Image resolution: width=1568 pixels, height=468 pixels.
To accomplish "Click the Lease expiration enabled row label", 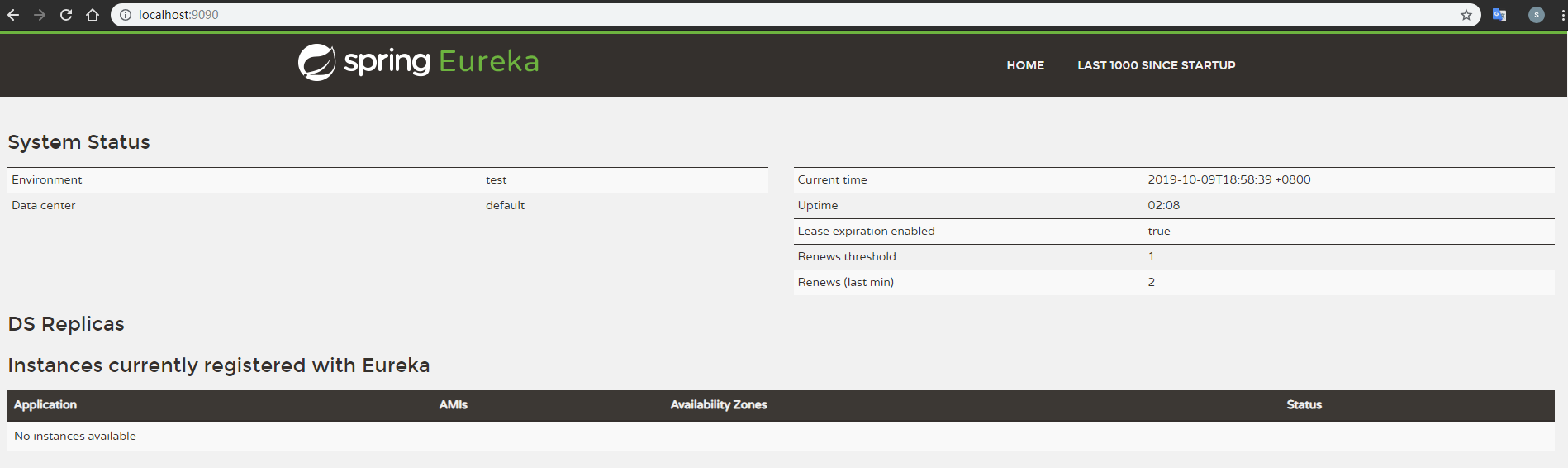I will point(866,231).
